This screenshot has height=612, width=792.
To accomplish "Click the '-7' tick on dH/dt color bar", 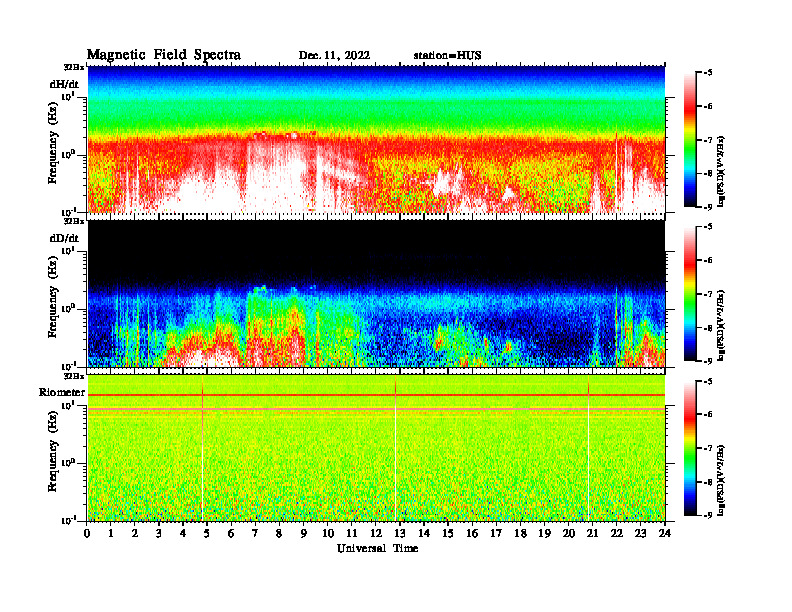I will click(708, 140).
